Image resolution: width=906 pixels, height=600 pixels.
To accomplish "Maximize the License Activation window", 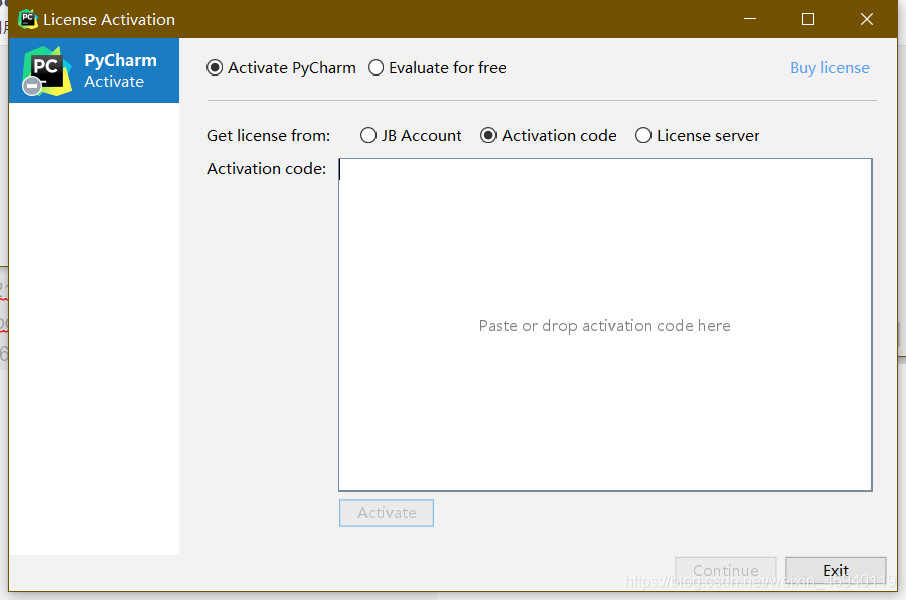I will click(x=808, y=19).
